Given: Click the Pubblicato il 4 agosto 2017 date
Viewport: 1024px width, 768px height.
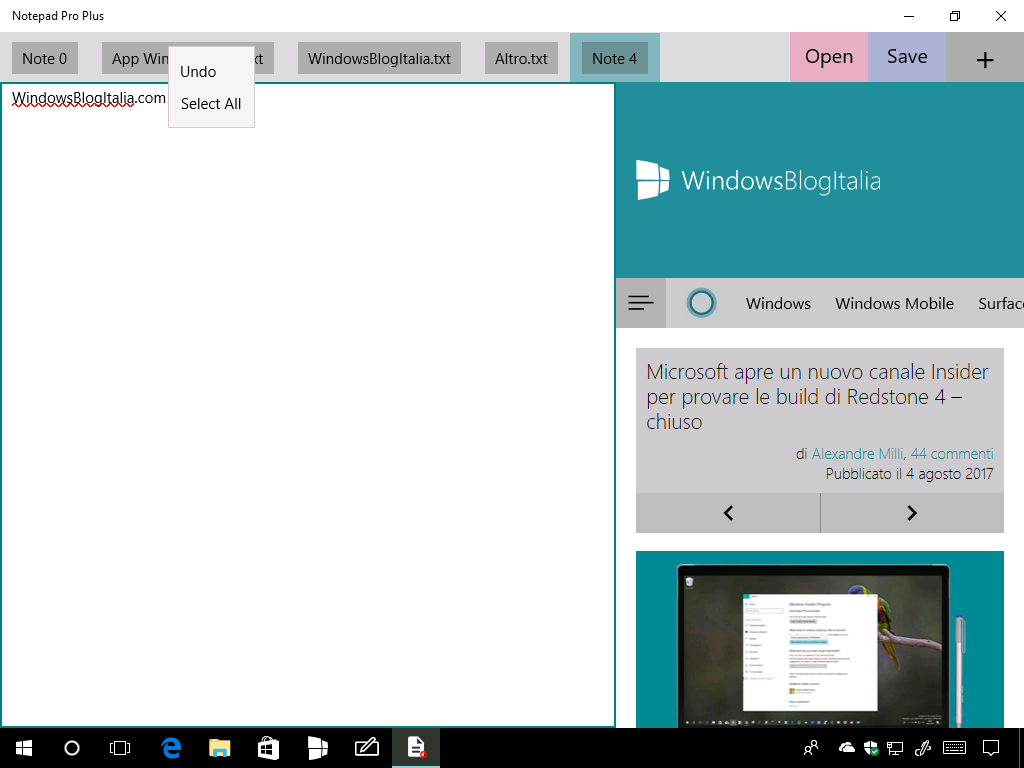Looking at the screenshot, I should [x=909, y=474].
